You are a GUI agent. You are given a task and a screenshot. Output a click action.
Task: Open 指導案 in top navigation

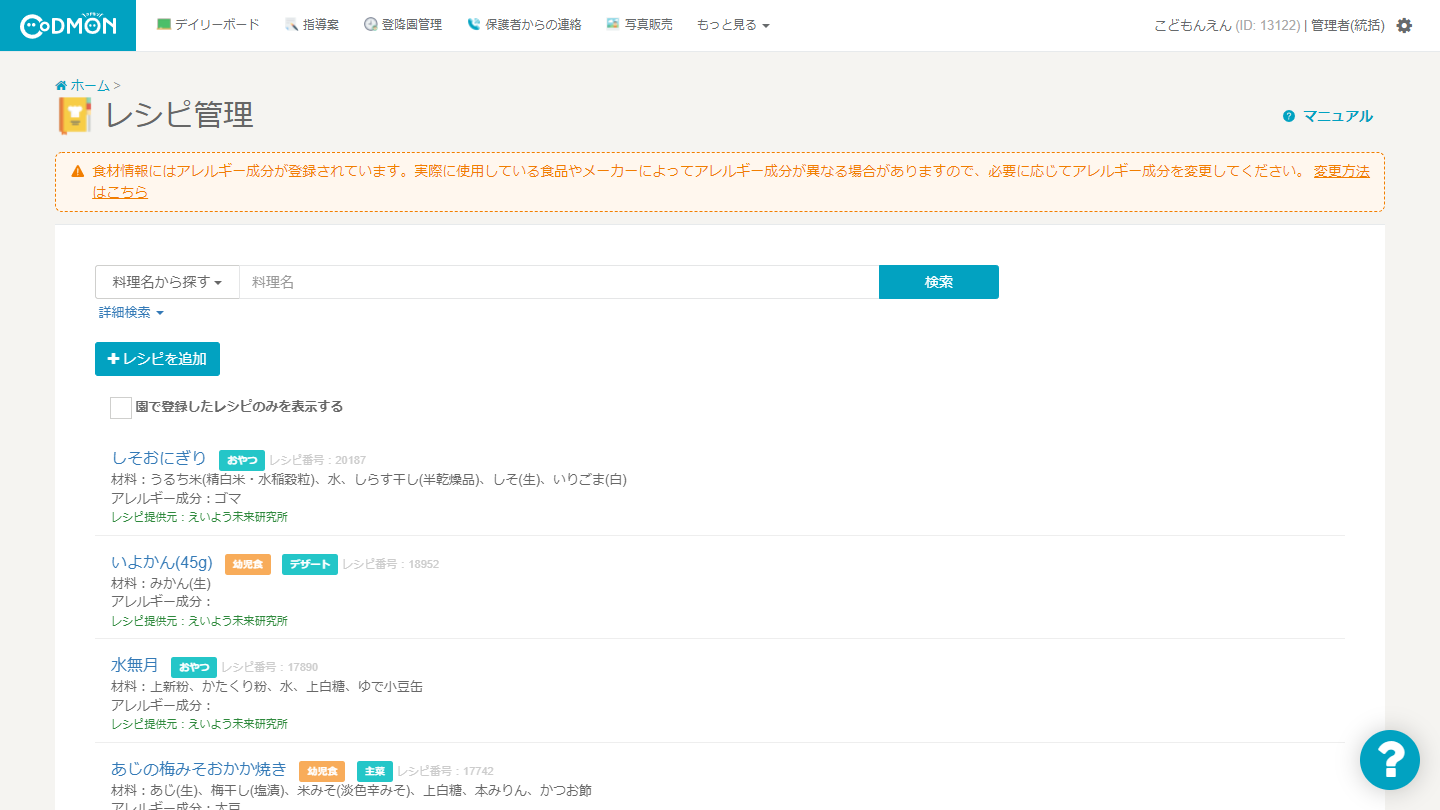click(x=312, y=25)
